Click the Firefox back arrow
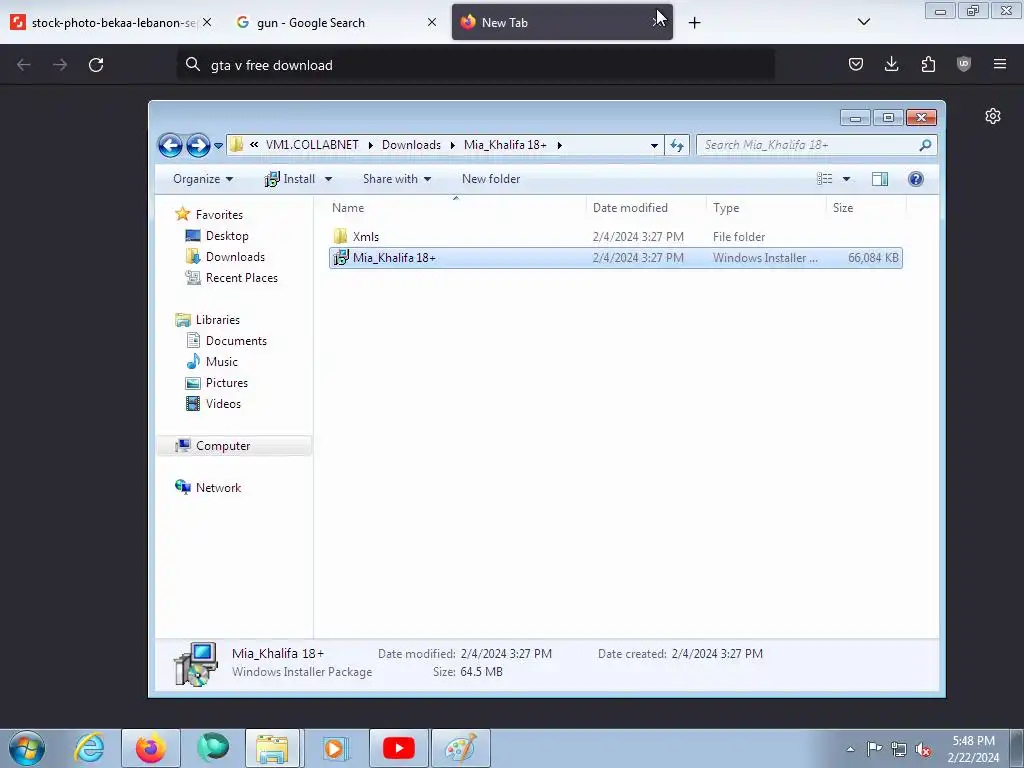Screen dimensions: 1024x768 point(24,65)
